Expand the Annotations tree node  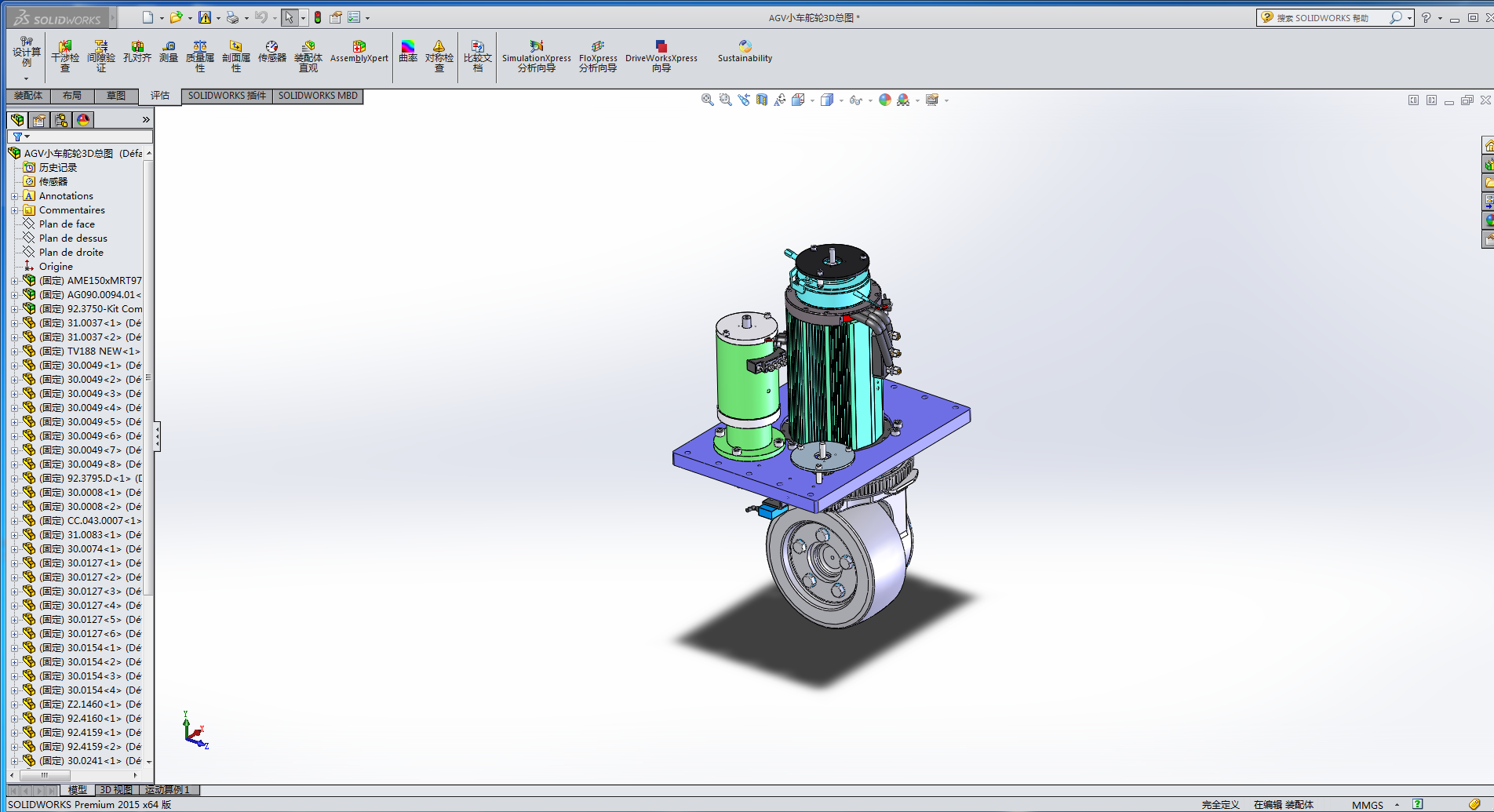(14, 196)
